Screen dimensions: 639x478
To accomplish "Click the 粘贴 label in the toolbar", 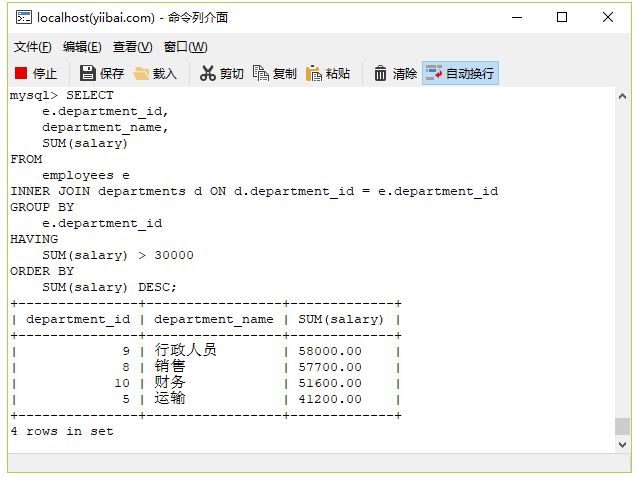I will click(x=338, y=74).
